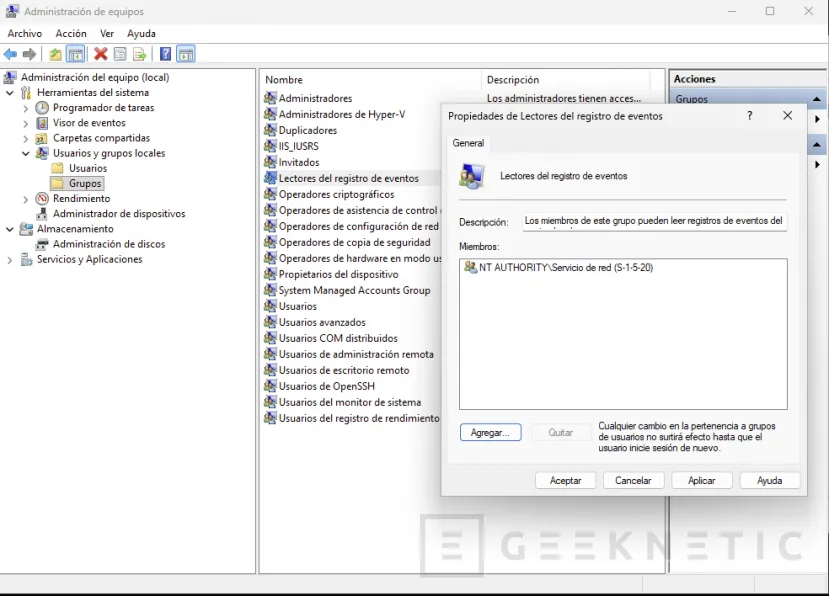Click Aceptar in properties dialog
The height and width of the screenshot is (596, 829).
(x=565, y=480)
